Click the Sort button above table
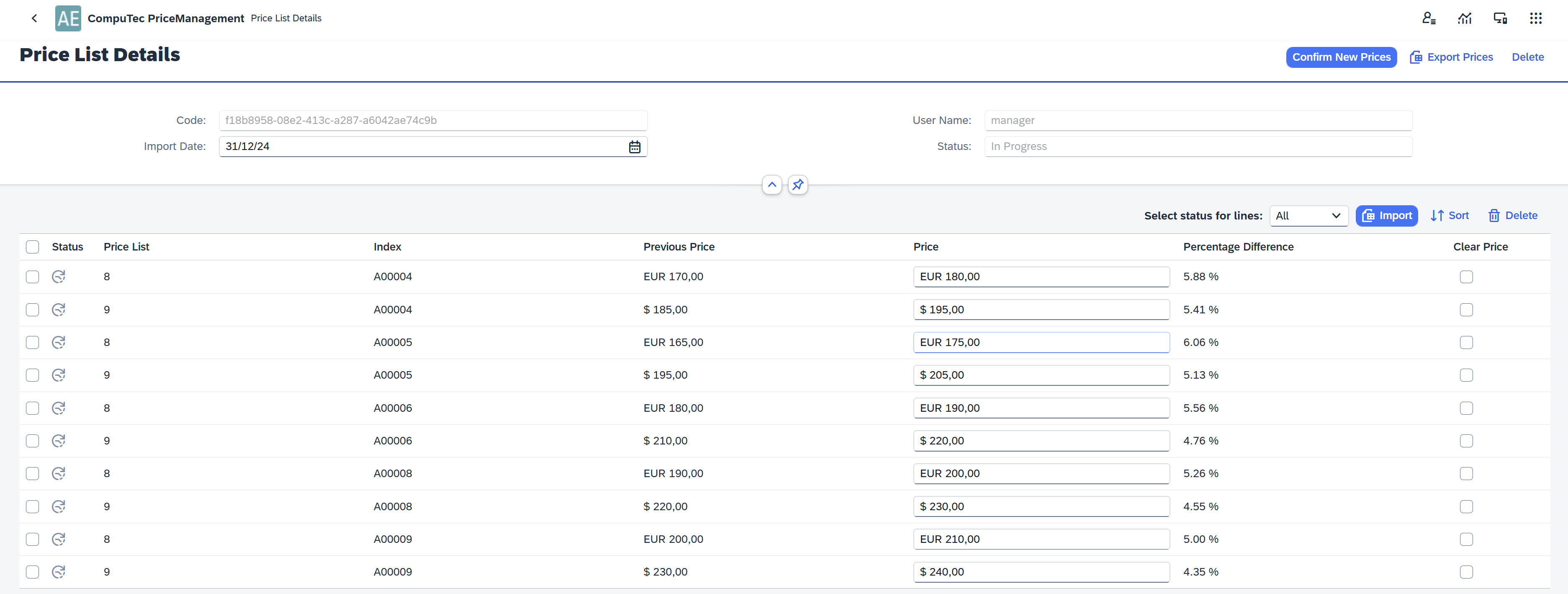The width and height of the screenshot is (1568, 594). click(x=1449, y=216)
